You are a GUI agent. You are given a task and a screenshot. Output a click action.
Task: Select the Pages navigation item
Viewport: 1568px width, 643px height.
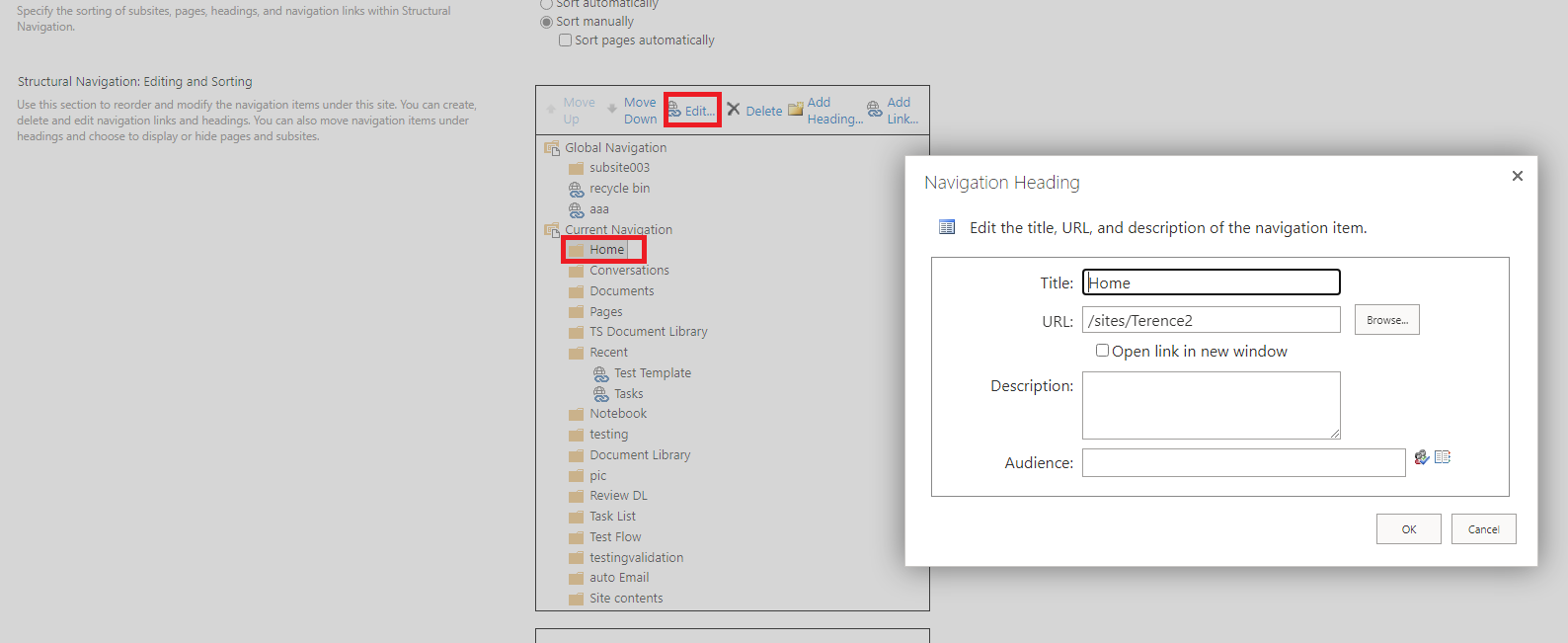click(x=606, y=312)
